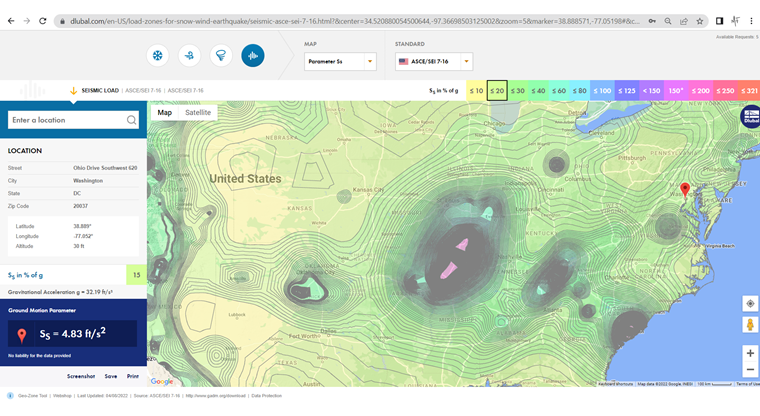
Task: Select the ≤ 80 legend swatch
Action: 580,91
